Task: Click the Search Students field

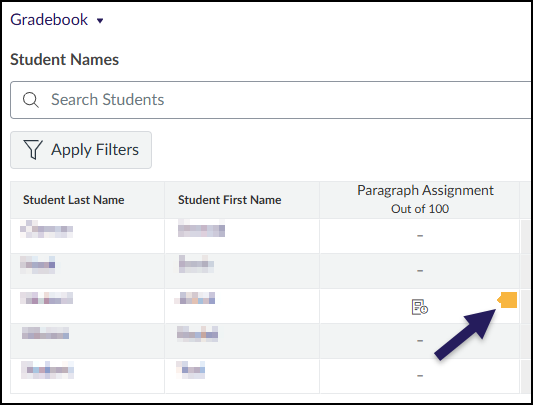Action: coord(271,100)
